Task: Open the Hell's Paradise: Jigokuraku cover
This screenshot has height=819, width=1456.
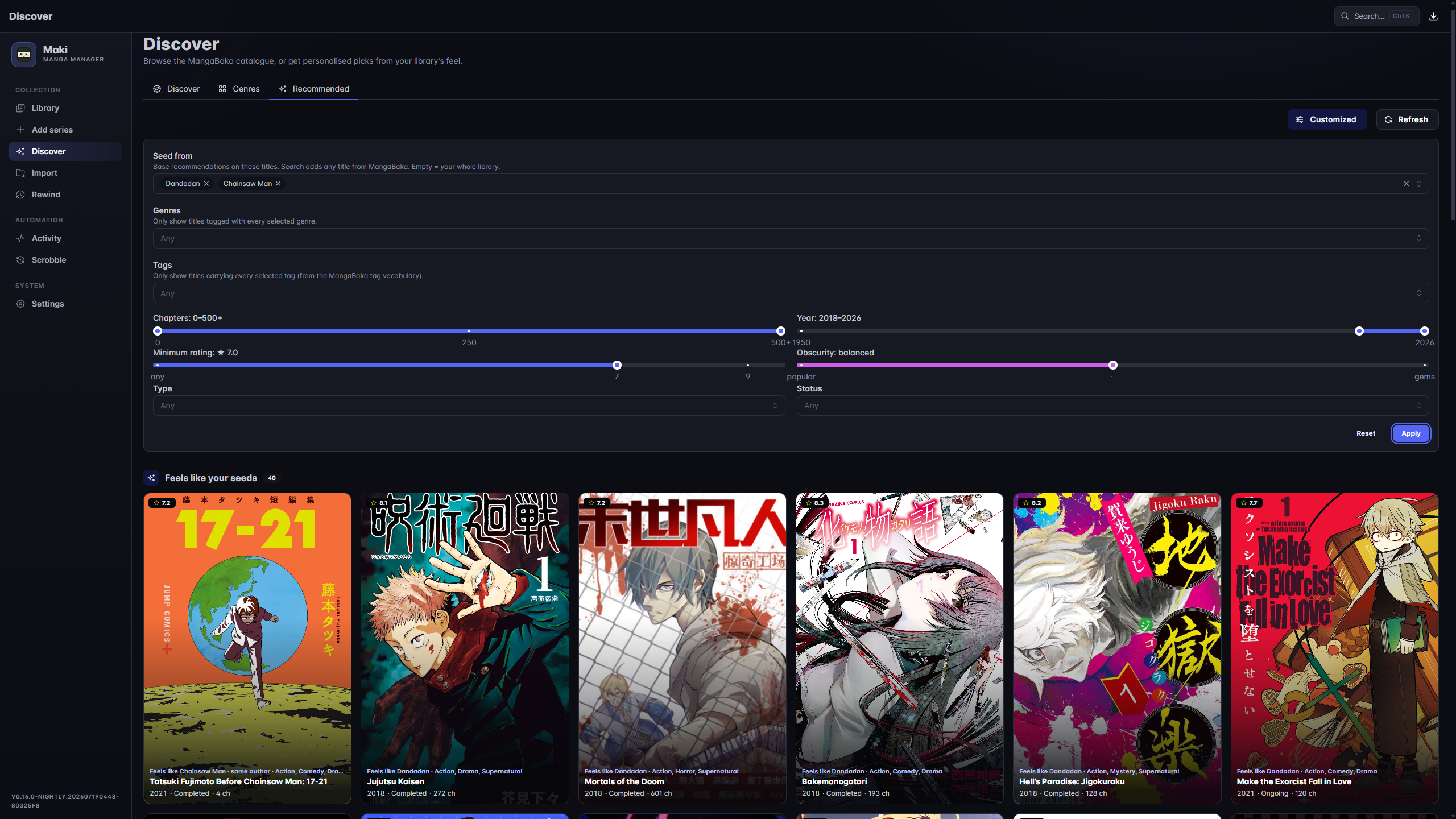Action: pos(1117,648)
